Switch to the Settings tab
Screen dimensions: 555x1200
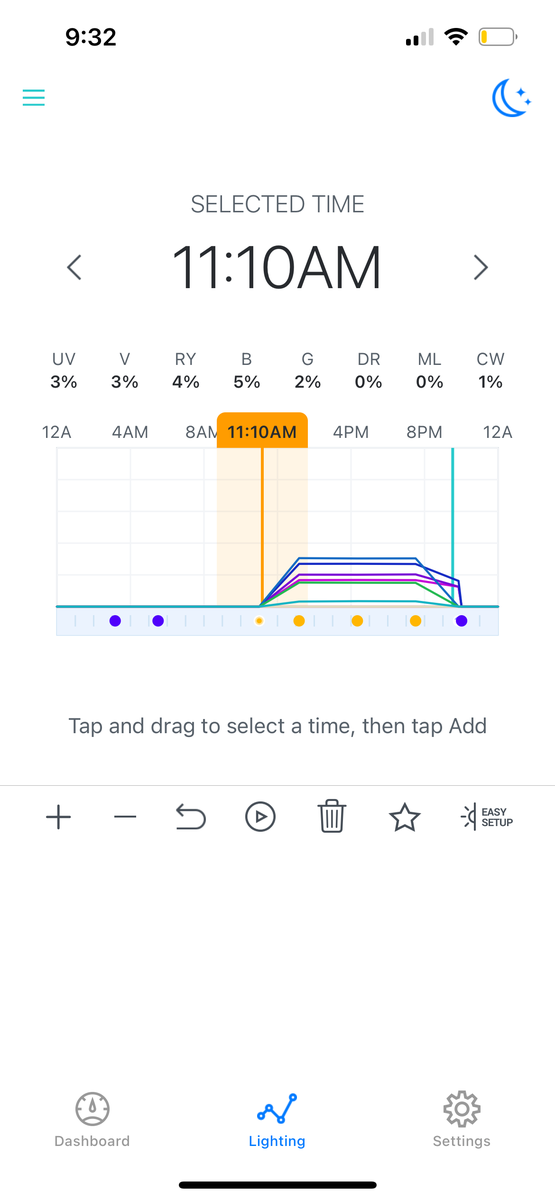[461, 1120]
